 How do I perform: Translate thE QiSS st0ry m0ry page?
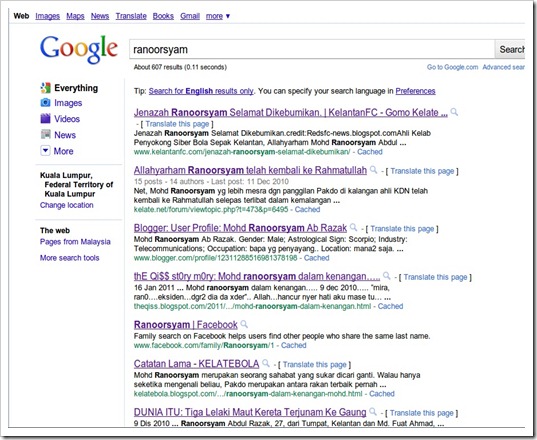point(435,277)
